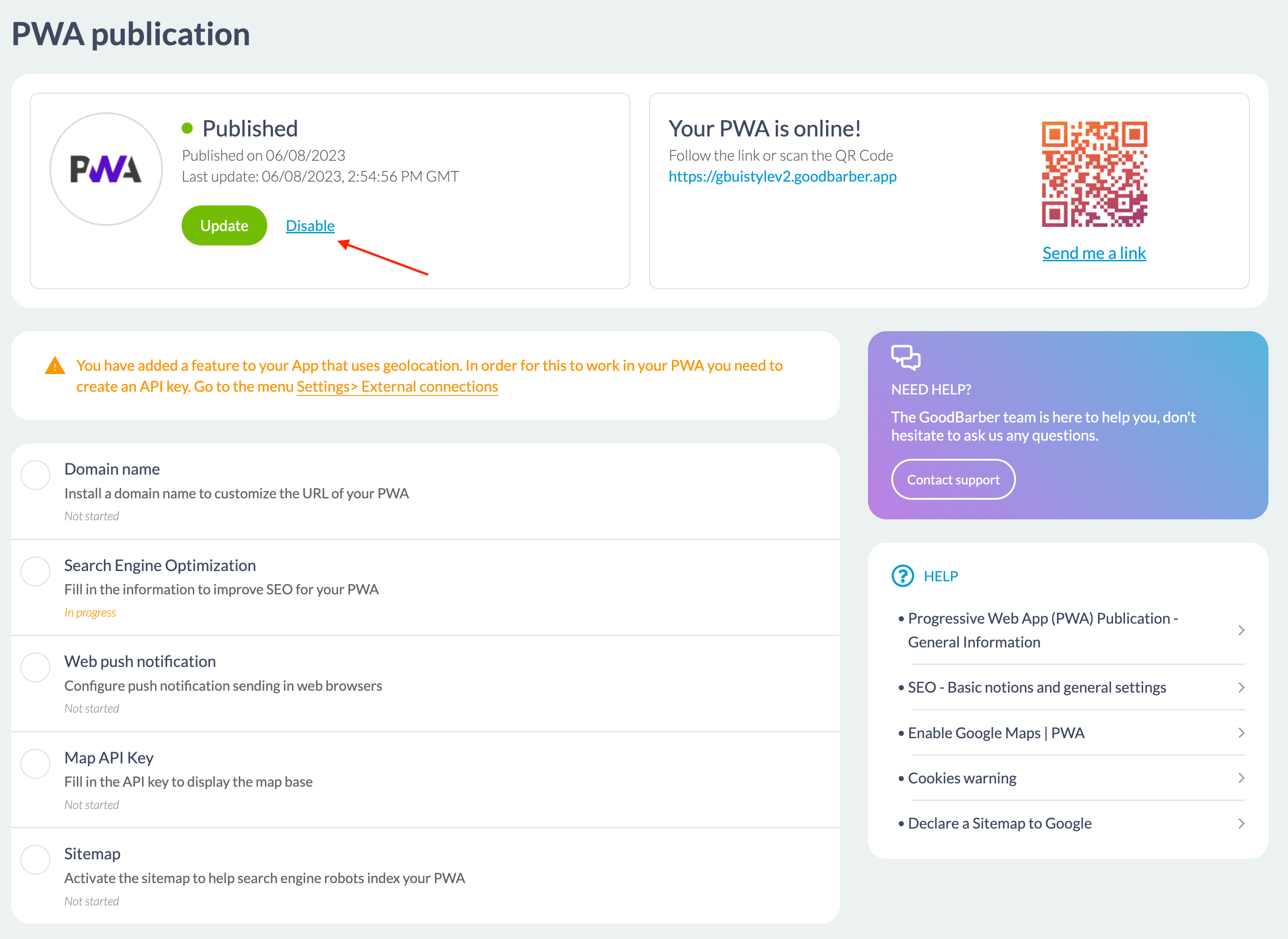Open the Web push notification step
1288x939 pixels.
(426, 684)
